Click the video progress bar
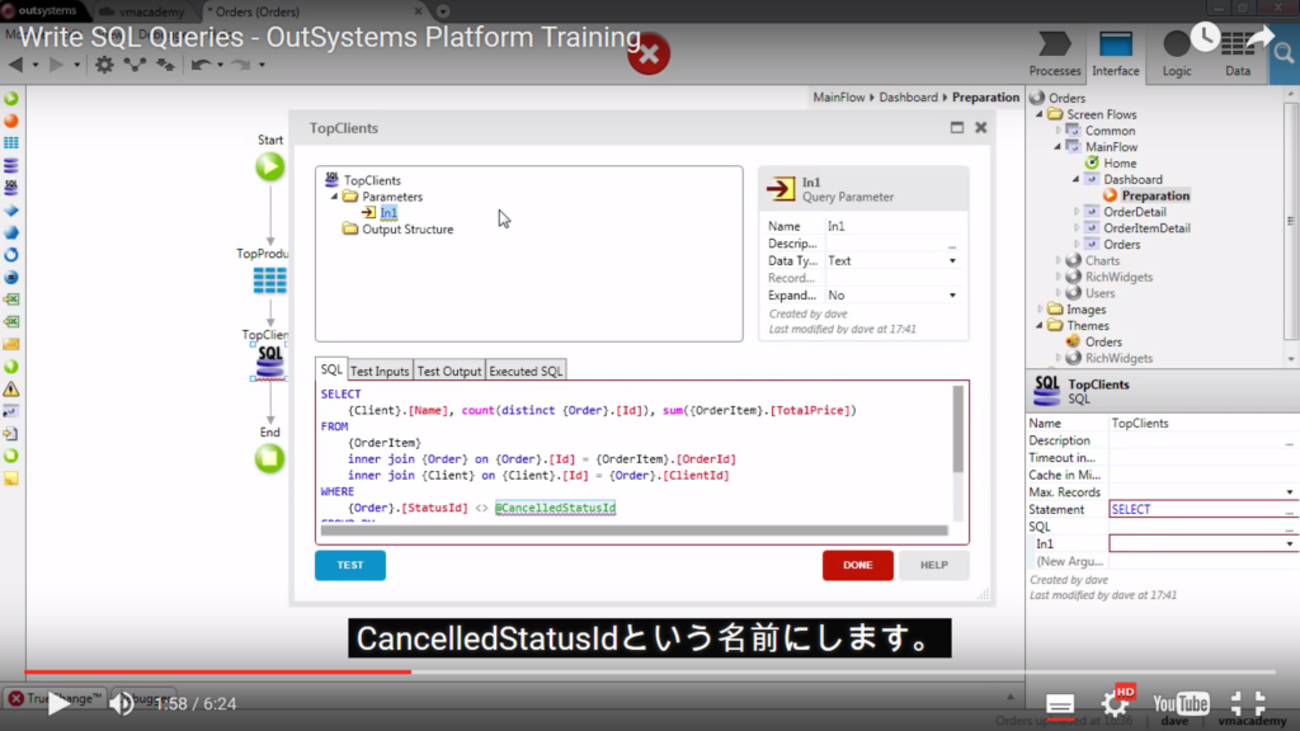 (650, 672)
